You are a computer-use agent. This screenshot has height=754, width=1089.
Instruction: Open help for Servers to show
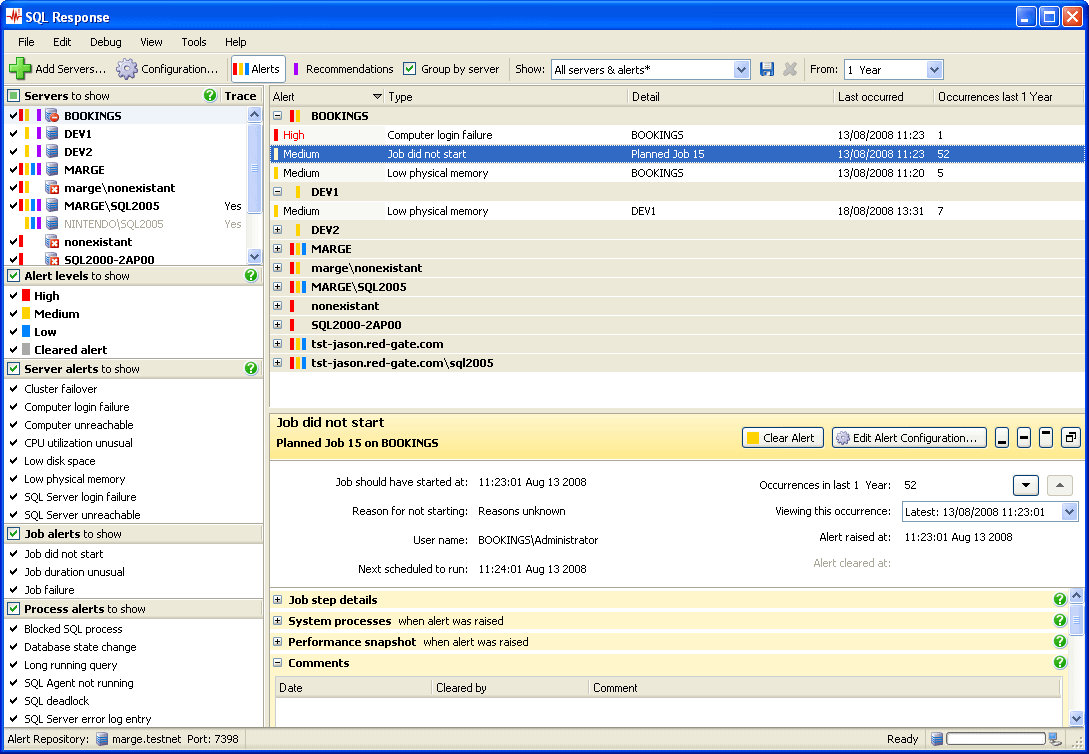point(210,96)
